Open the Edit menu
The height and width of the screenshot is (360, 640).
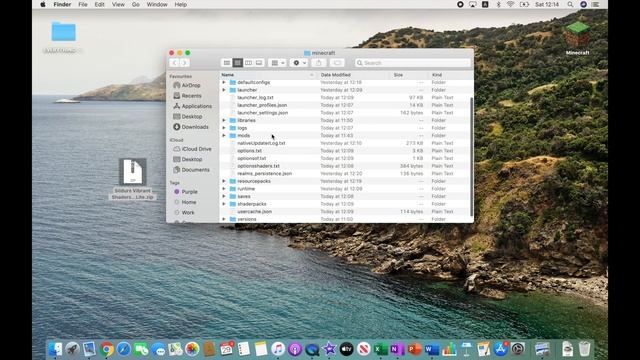pos(100,4)
